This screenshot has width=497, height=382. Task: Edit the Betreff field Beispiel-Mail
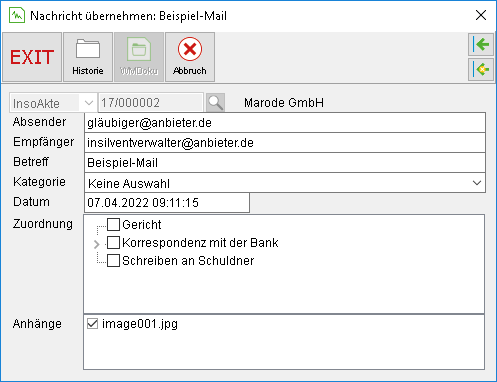click(285, 163)
